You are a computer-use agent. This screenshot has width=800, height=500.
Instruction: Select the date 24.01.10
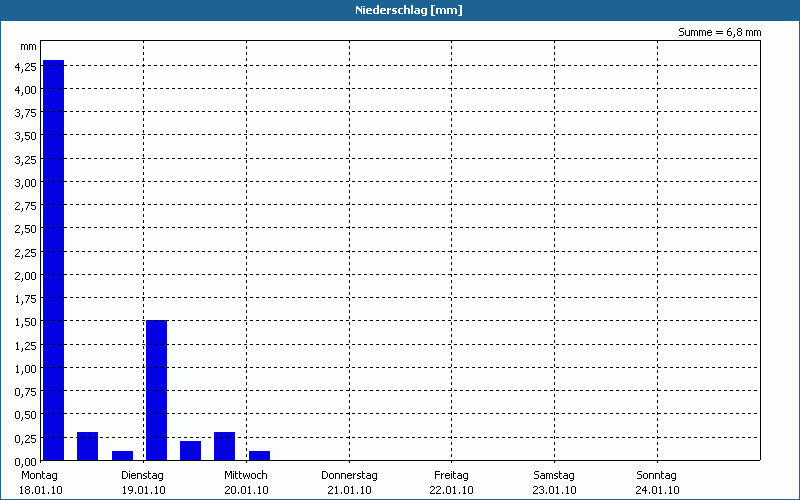coord(657,491)
